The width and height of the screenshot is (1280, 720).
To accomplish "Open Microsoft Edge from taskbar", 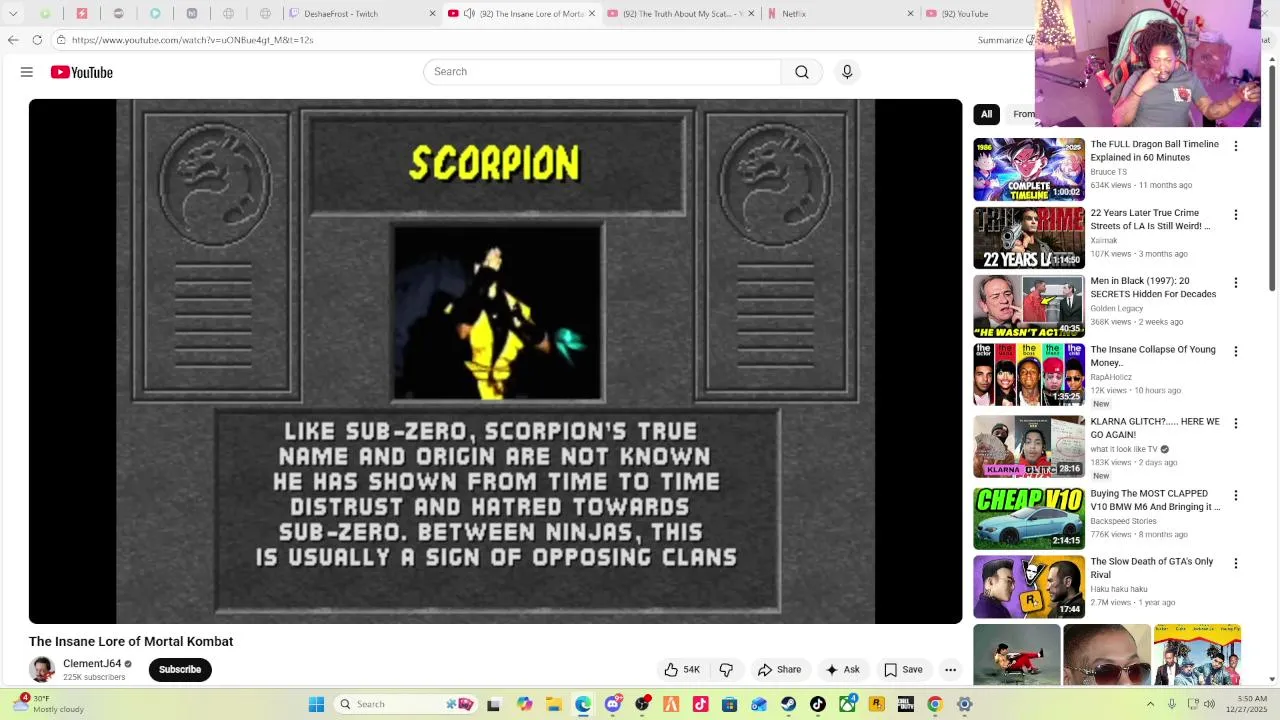I will (583, 704).
